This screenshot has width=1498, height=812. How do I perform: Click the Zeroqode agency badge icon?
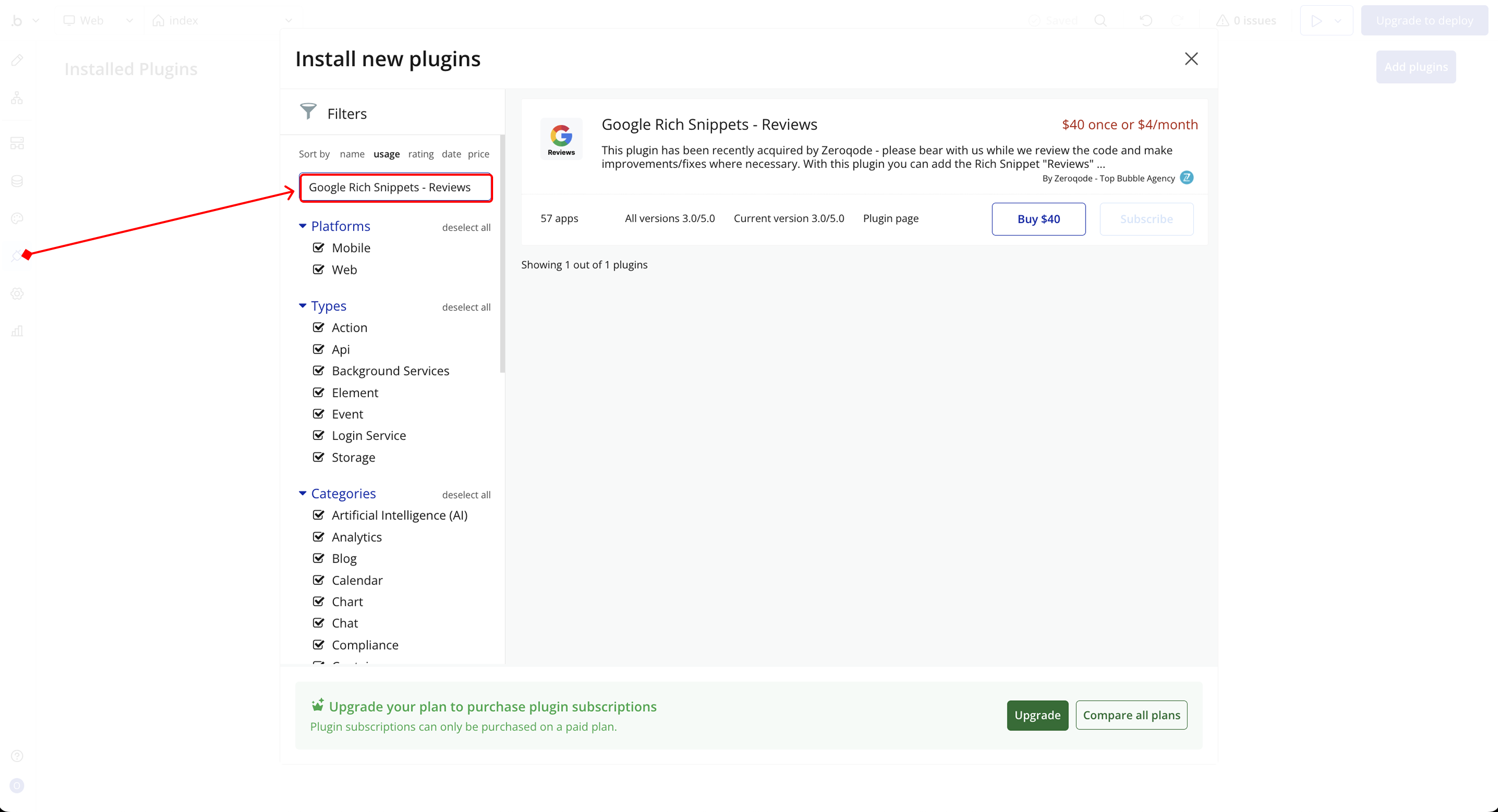[x=1186, y=178]
